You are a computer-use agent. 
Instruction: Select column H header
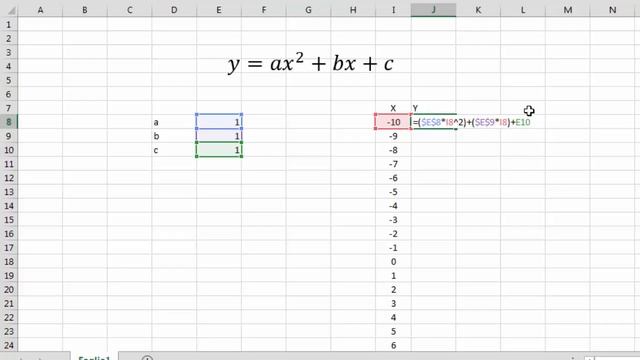[x=353, y=10]
